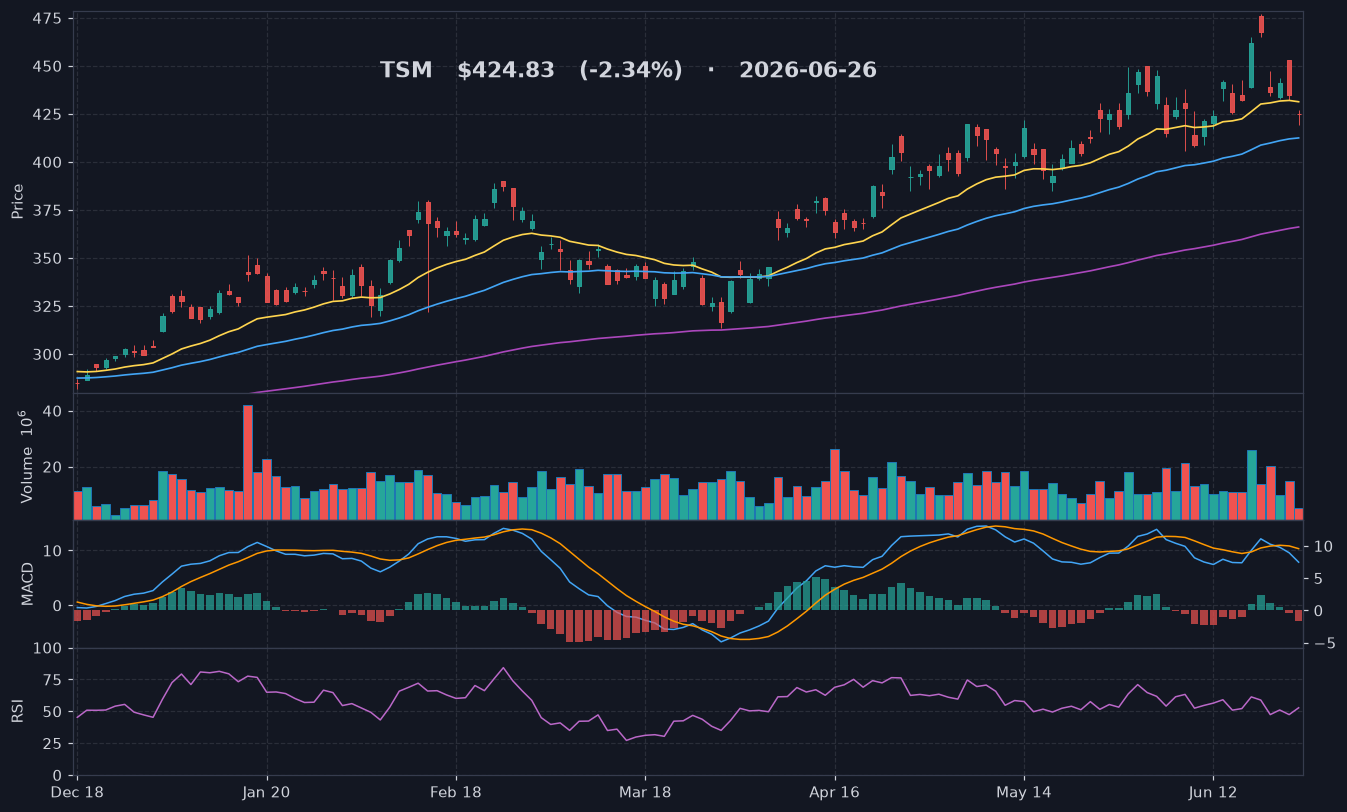Click the (-2.34%) change value
This screenshot has width=1347, height=812.
point(631,70)
